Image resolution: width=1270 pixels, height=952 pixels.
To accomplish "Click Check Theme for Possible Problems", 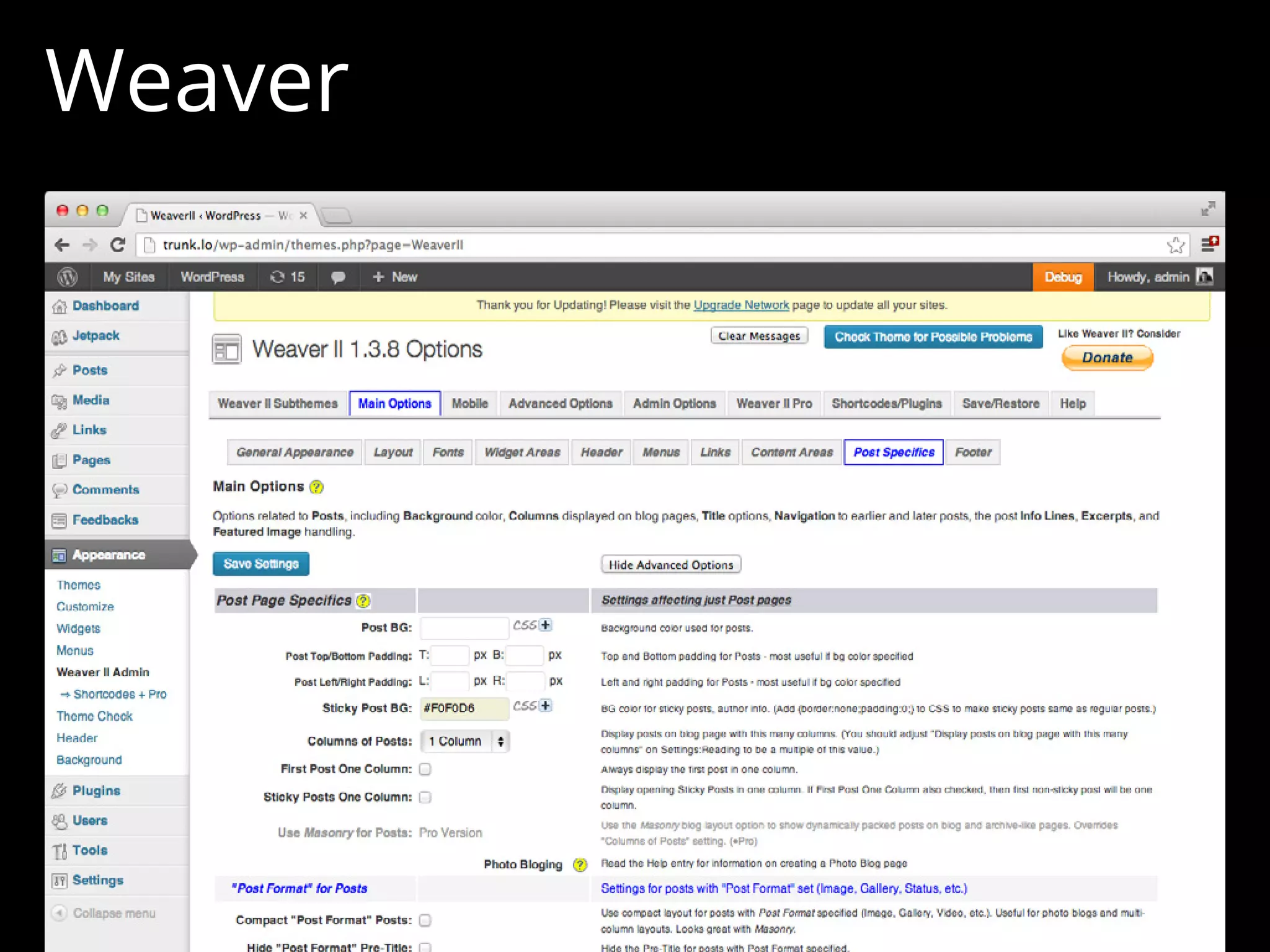I will (933, 337).
